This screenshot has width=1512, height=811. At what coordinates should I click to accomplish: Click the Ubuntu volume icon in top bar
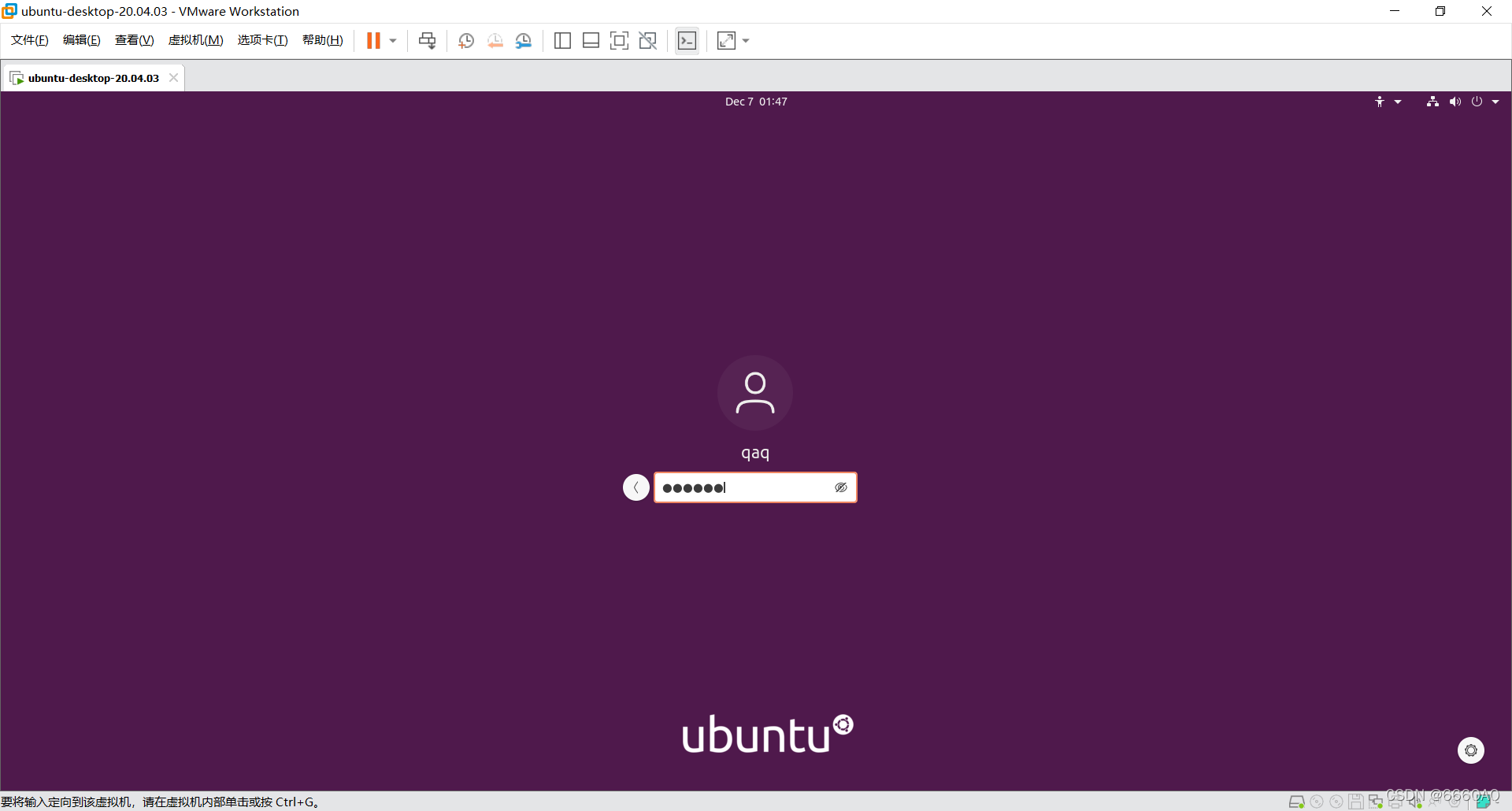tap(1455, 102)
